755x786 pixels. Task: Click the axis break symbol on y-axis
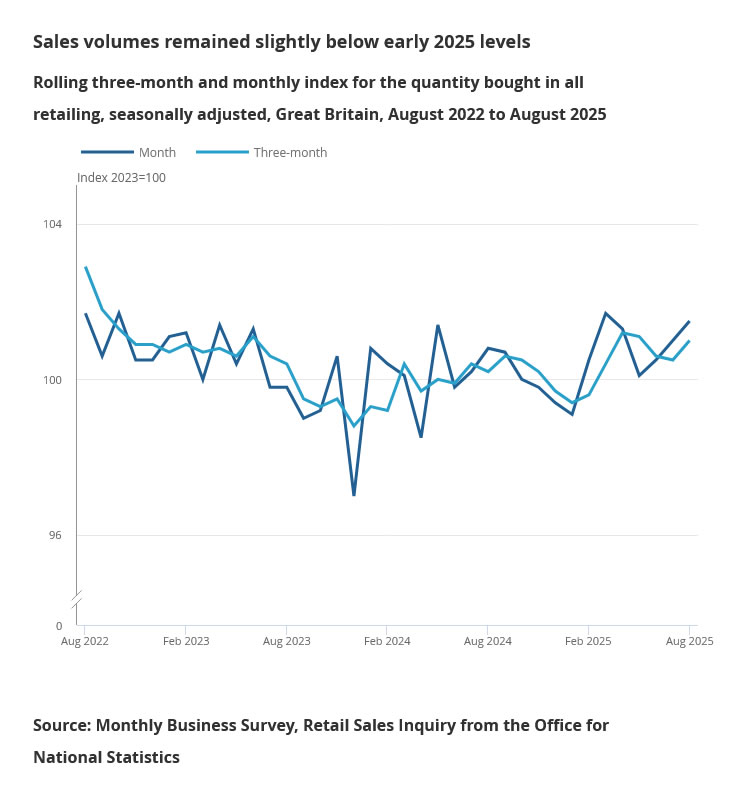click(77, 598)
